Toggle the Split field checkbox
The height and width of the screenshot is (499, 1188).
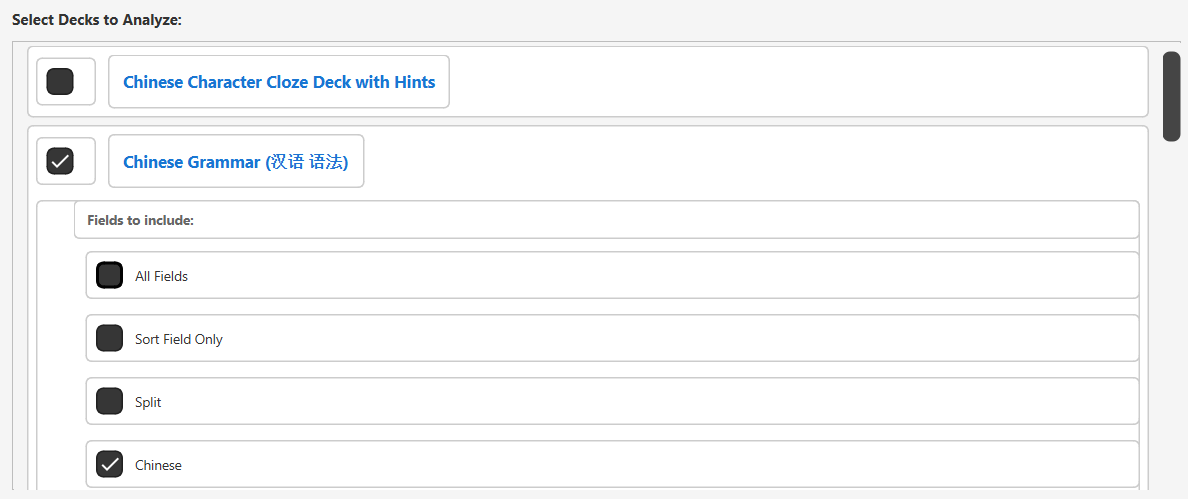(x=110, y=401)
